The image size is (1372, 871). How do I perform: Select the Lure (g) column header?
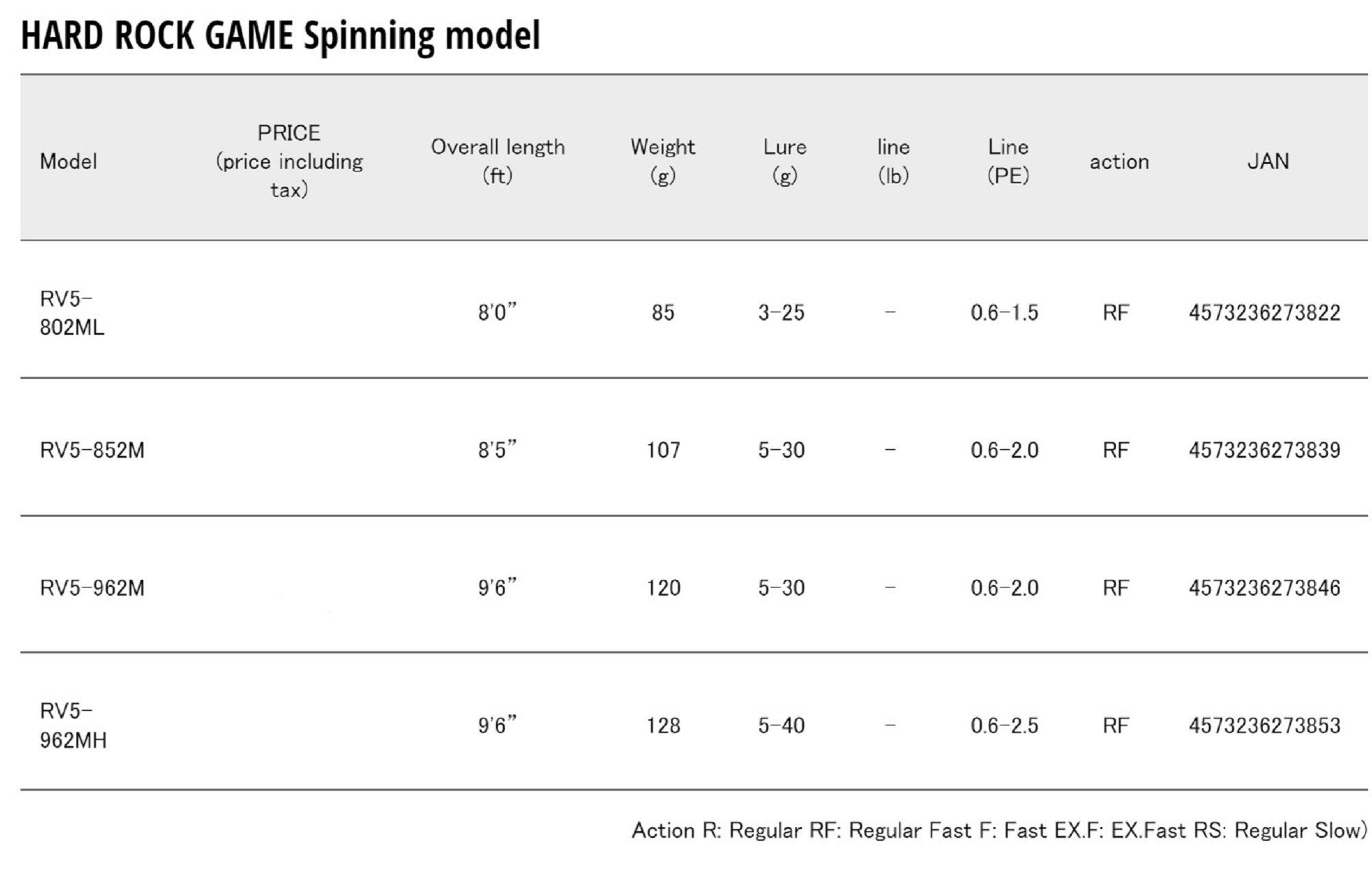pyautogui.click(x=785, y=161)
